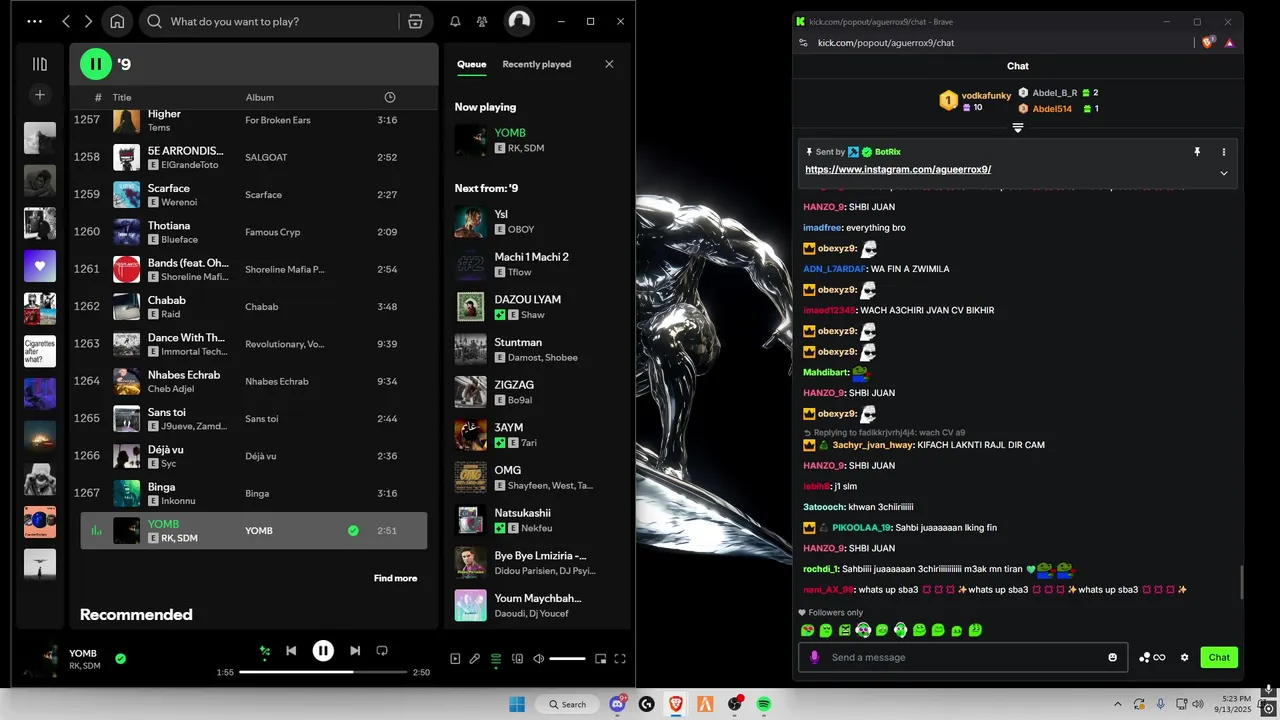
Task: Show lyrics with microphone icon
Action: (475, 659)
